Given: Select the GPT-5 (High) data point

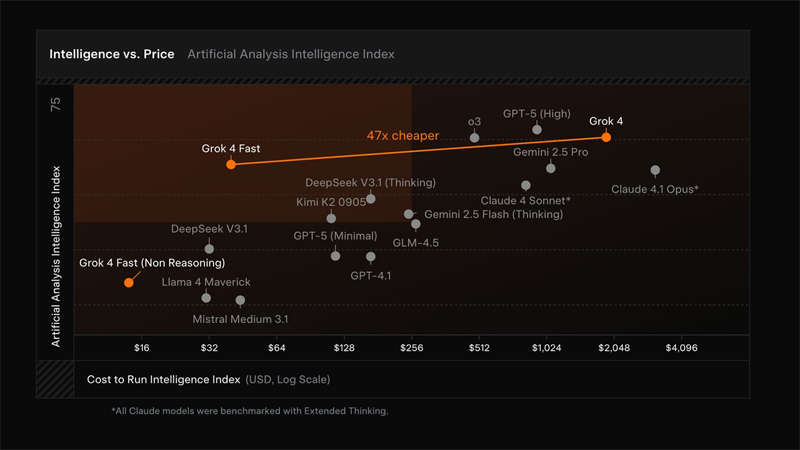Looking at the screenshot, I should click(x=537, y=130).
